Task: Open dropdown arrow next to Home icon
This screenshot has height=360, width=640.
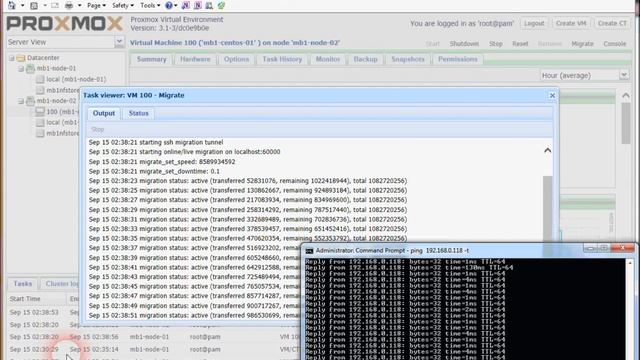Action: point(22,5)
